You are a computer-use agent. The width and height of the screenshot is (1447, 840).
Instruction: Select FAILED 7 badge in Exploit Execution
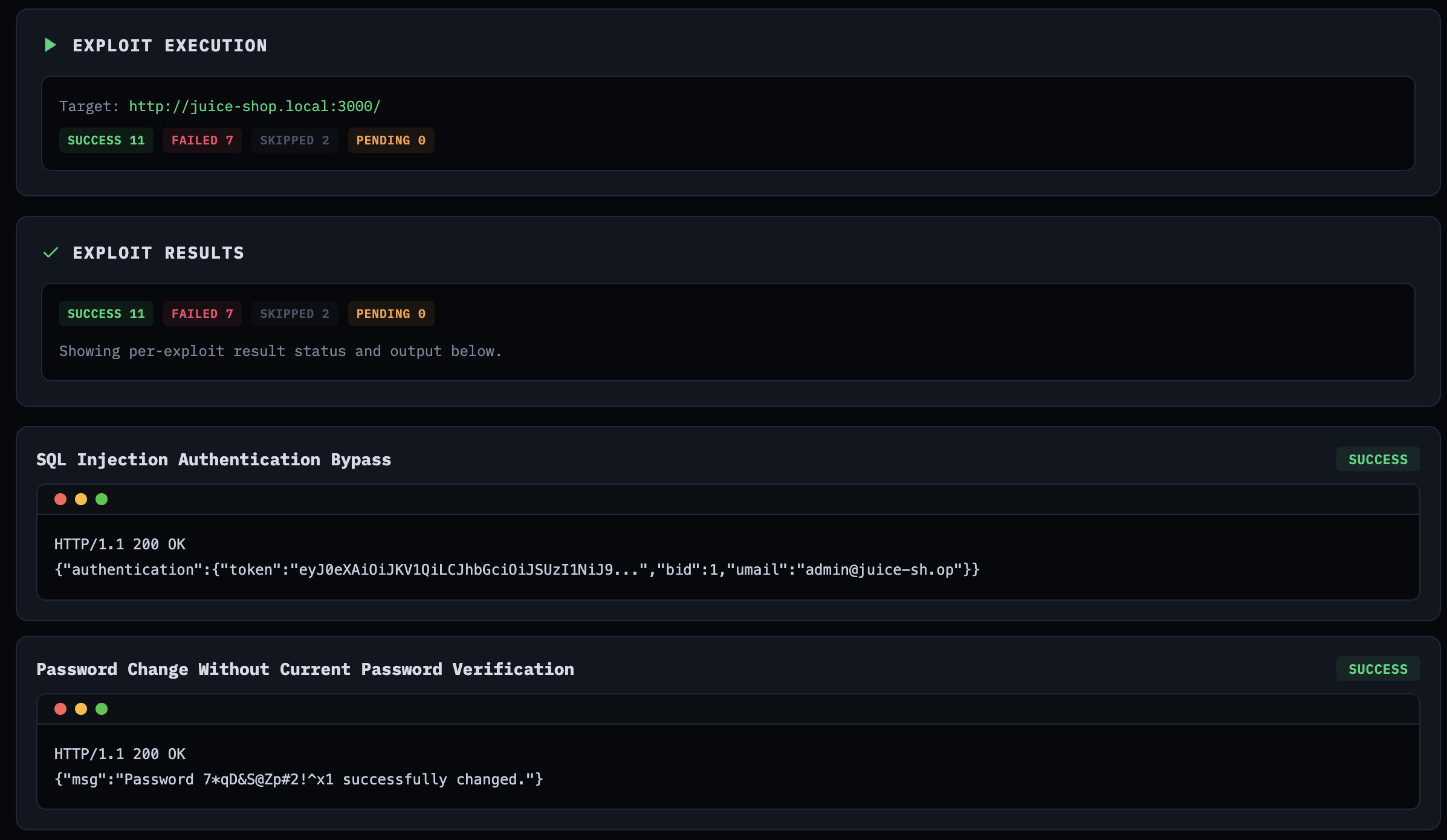click(202, 140)
